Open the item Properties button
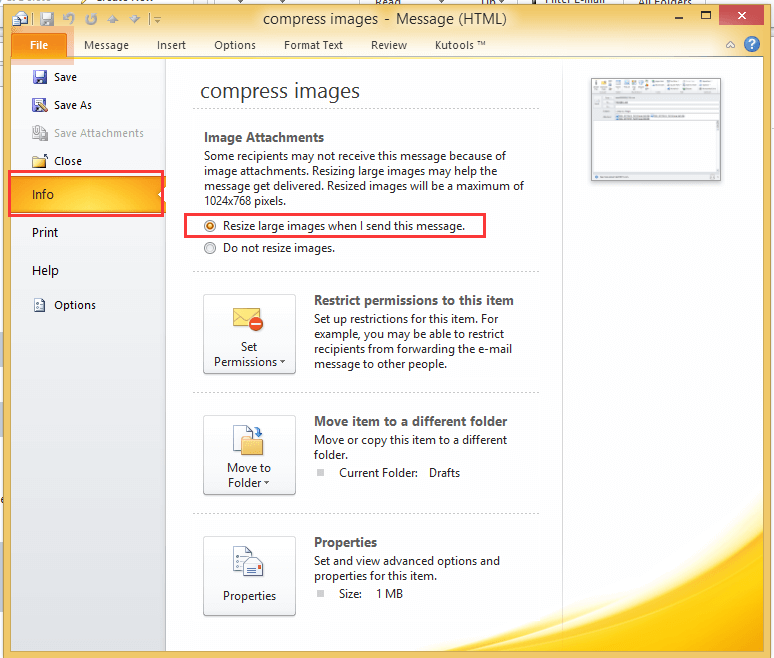The image size is (774, 658). click(x=249, y=575)
